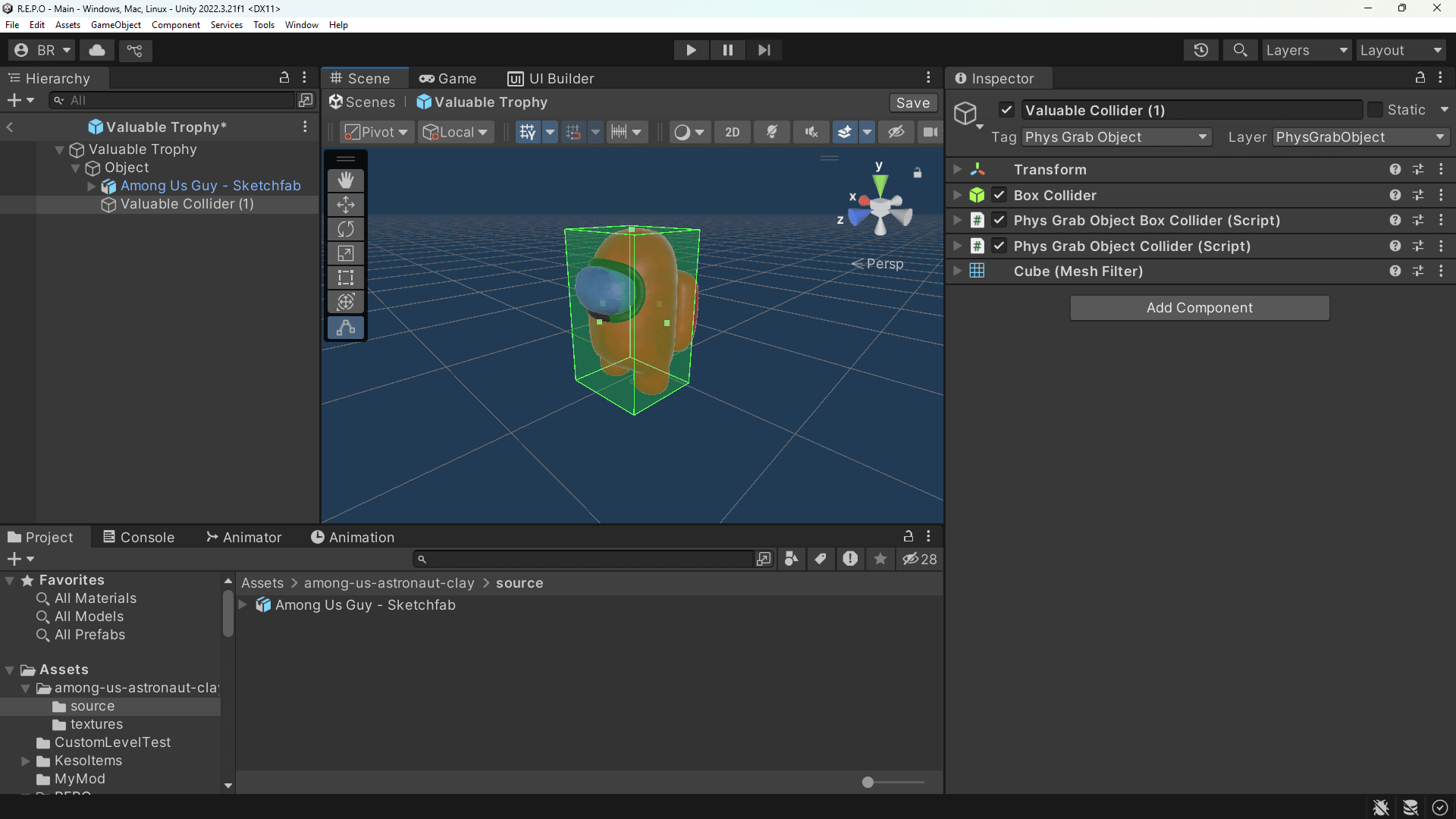This screenshot has height=819, width=1456.
Task: Open the GameObject menu
Action: [x=115, y=24]
